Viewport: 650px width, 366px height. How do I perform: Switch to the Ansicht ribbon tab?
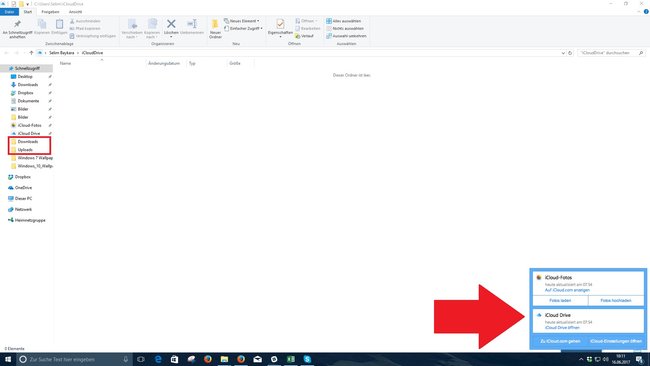click(75, 12)
